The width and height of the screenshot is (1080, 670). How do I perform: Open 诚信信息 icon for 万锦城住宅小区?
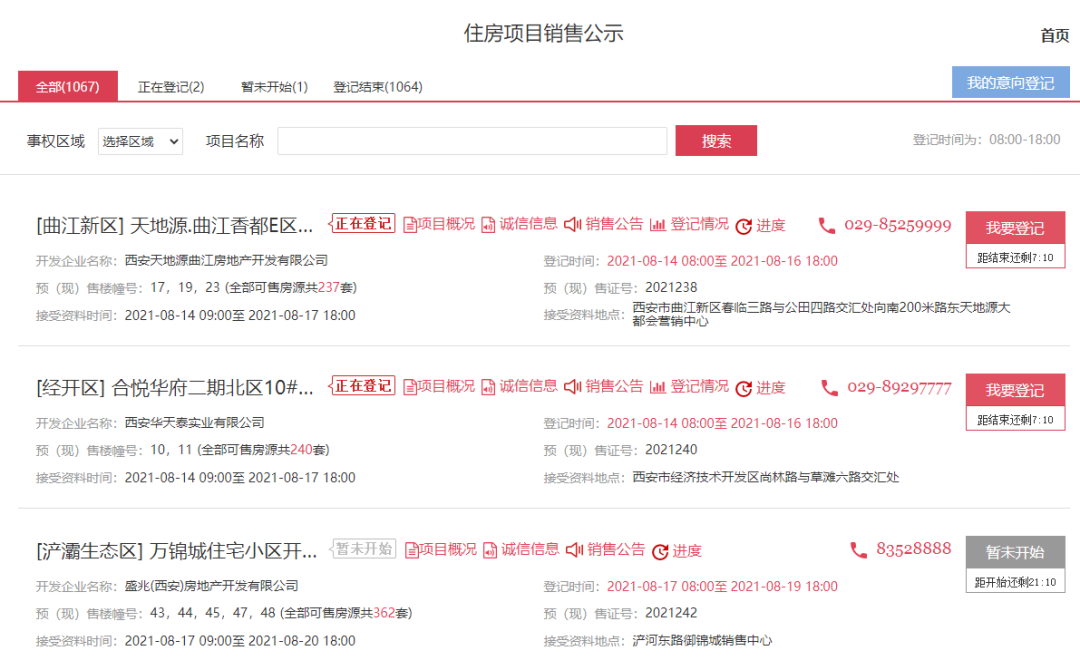tap(490, 550)
